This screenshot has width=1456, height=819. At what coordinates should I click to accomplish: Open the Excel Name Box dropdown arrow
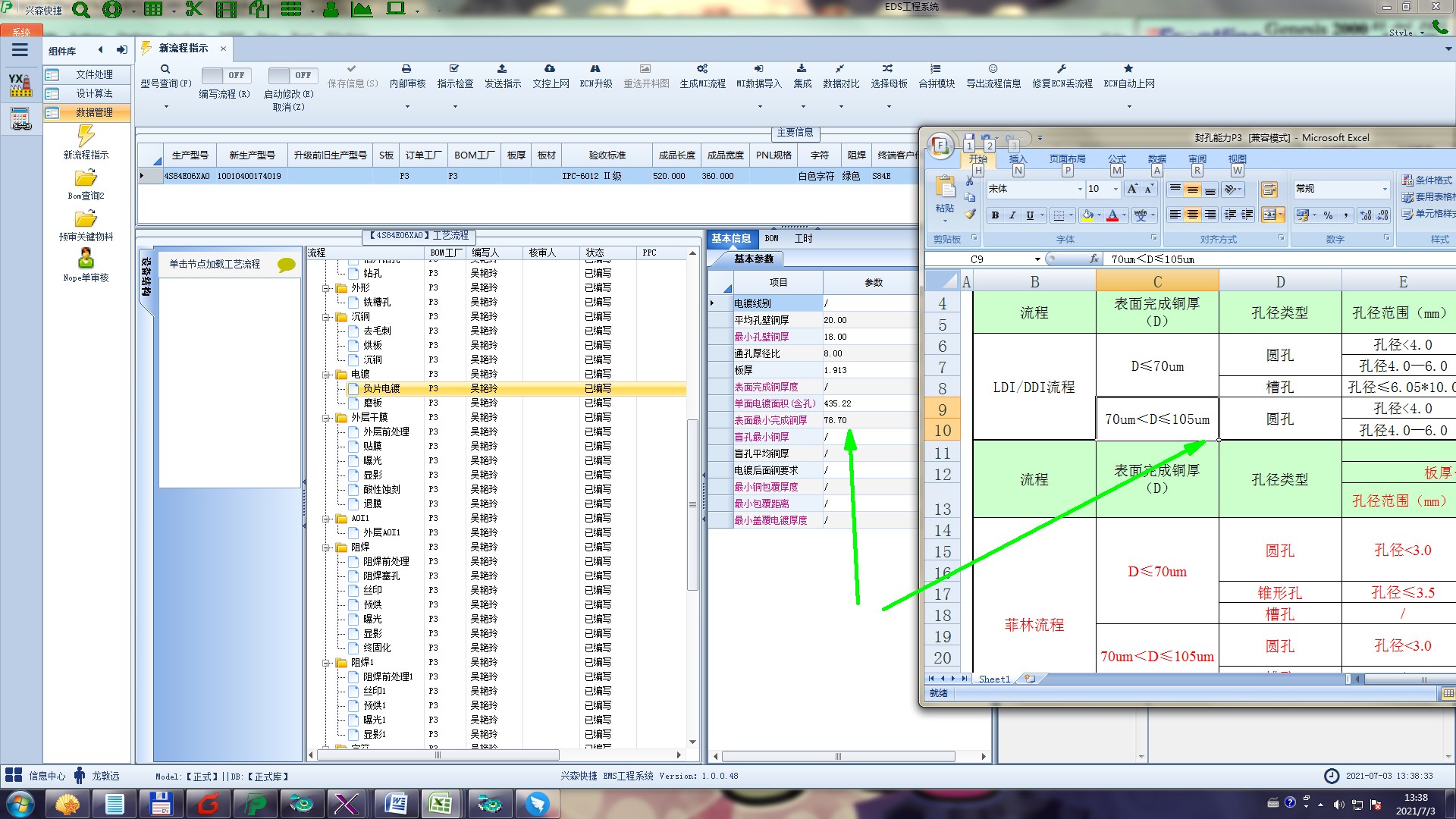pos(1037,259)
